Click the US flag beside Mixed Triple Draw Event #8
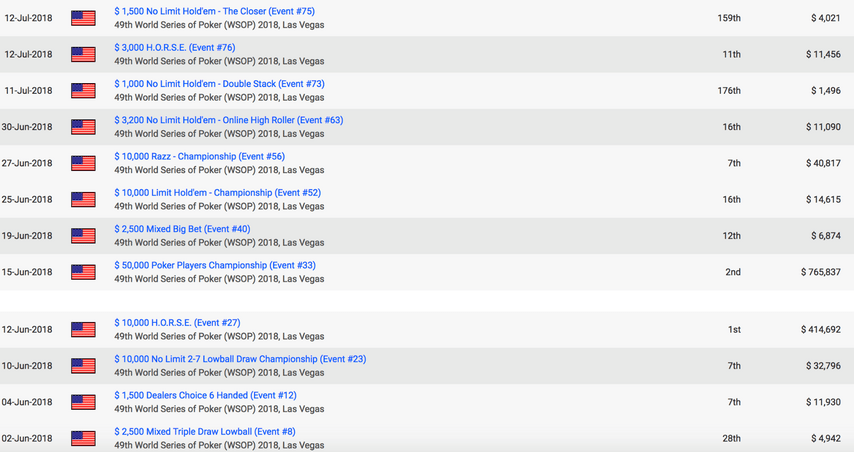The width and height of the screenshot is (854, 452). pyautogui.click(x=83, y=438)
